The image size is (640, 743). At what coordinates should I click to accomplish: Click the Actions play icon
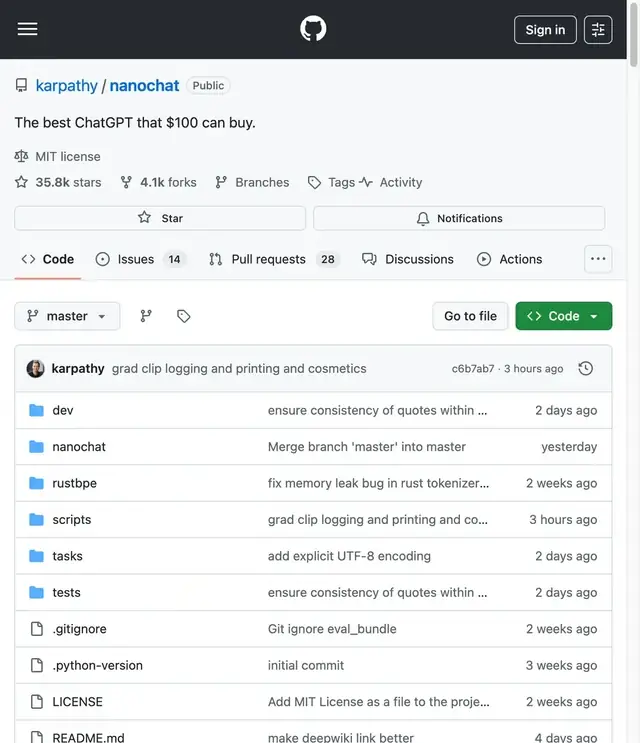click(484, 259)
